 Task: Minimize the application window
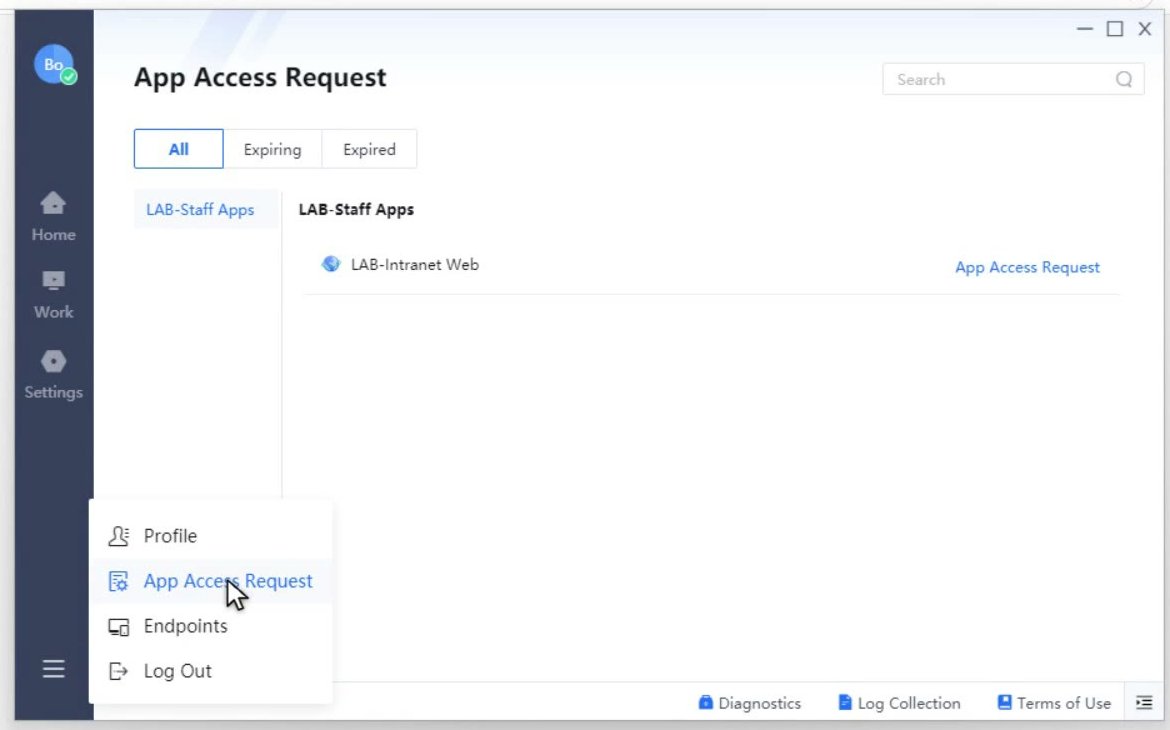(1085, 29)
